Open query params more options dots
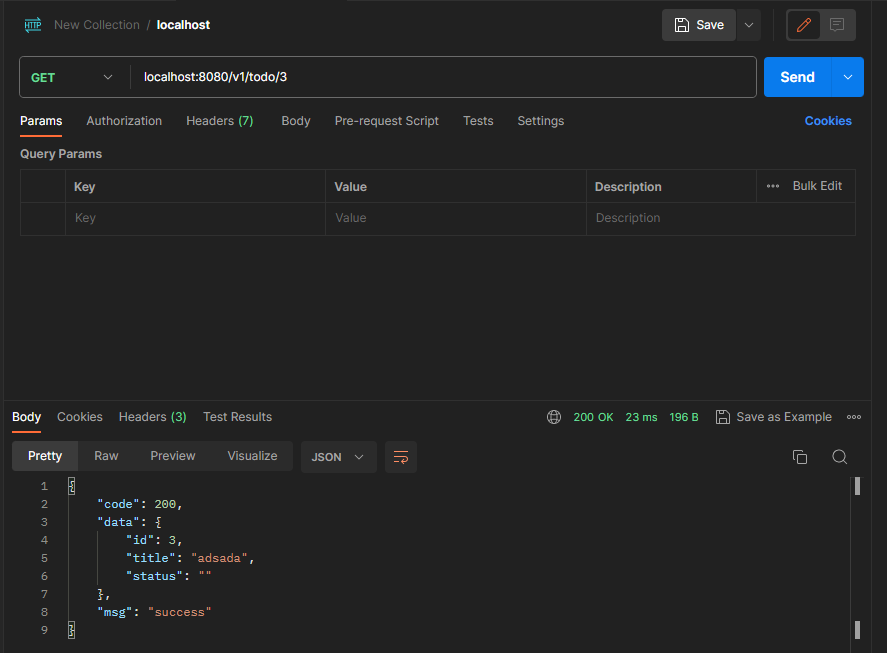This screenshot has height=653, width=887. point(773,186)
